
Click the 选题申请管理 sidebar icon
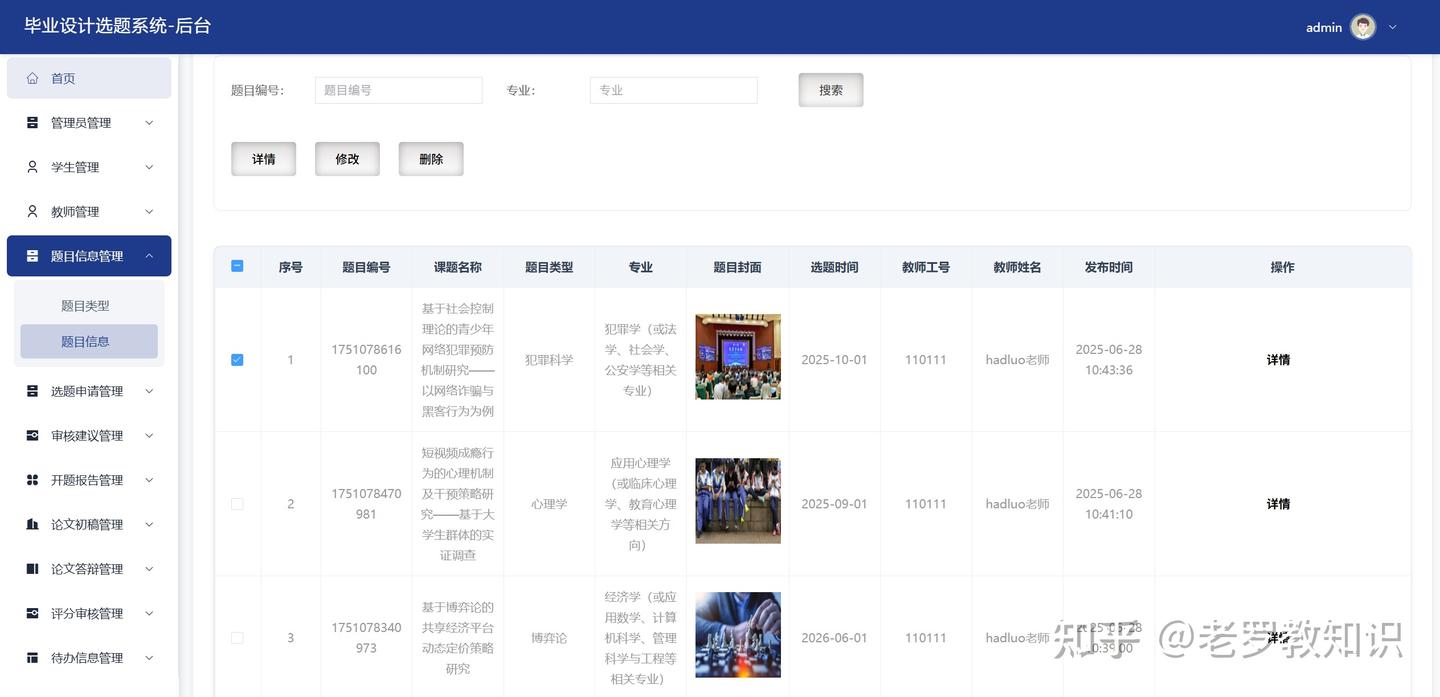point(32,391)
